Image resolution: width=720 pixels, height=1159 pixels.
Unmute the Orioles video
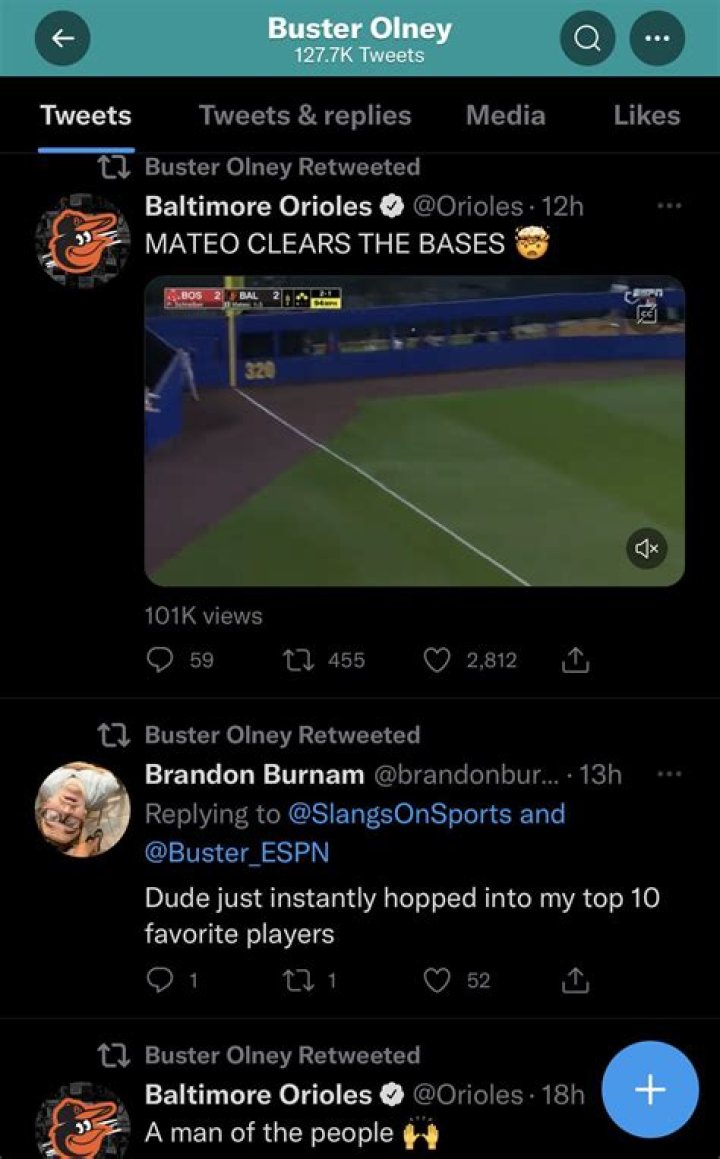pyautogui.click(x=647, y=548)
